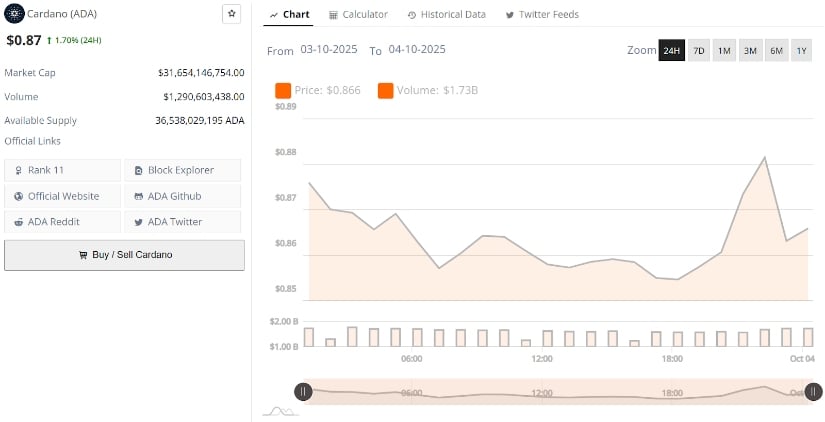This screenshot has height=422, width=825.
Task: Click the left range slider handle
Action: 303,392
